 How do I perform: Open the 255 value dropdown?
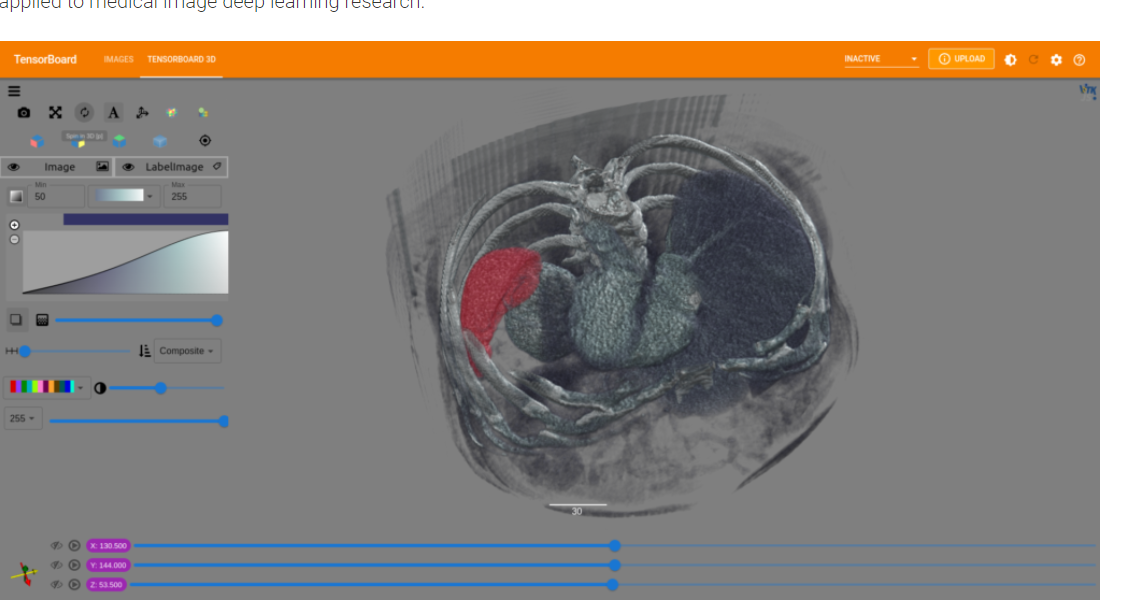point(23,418)
